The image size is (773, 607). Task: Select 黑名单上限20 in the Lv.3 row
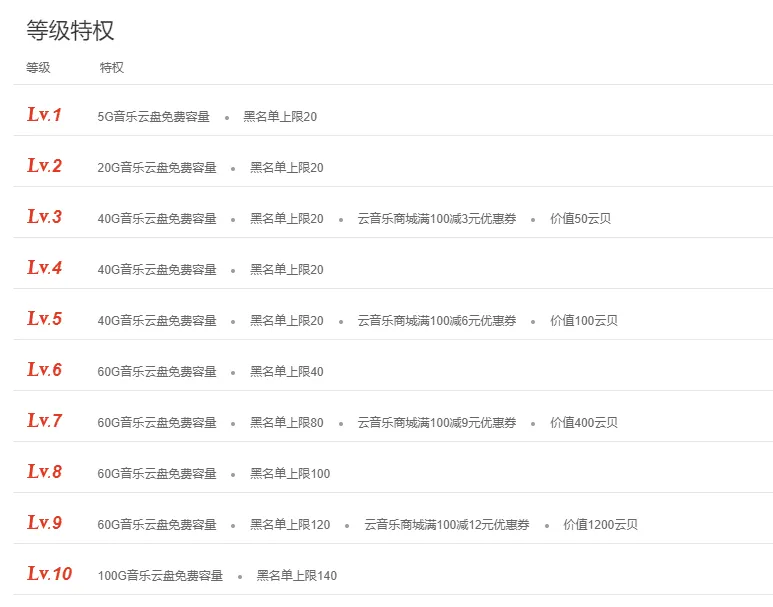point(286,219)
